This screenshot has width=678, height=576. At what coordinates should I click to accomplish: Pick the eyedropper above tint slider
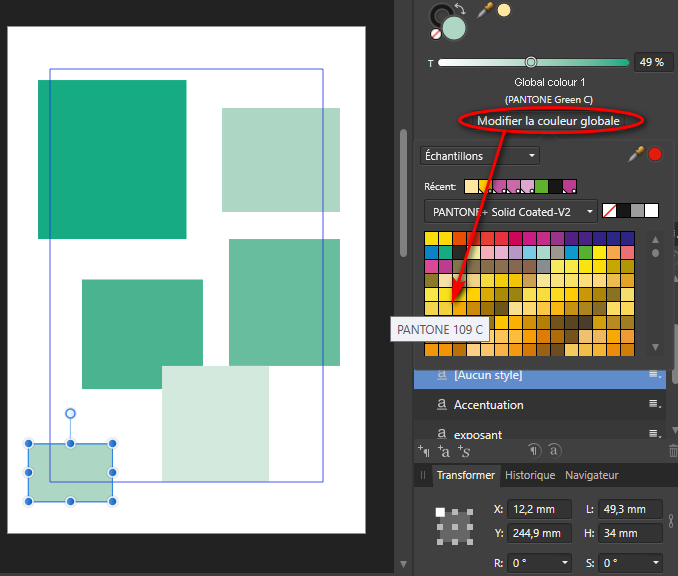[x=484, y=10]
